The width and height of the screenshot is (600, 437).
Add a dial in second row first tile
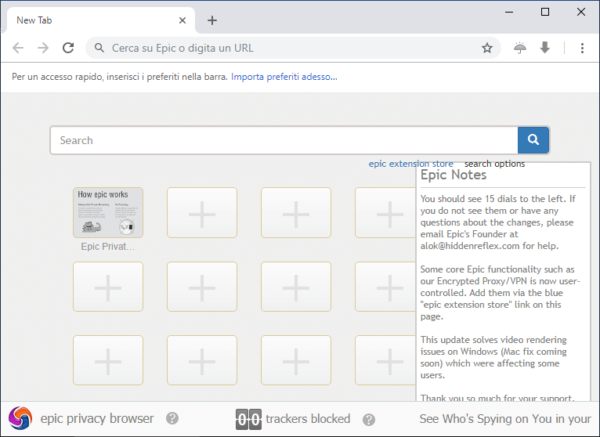click(108, 287)
